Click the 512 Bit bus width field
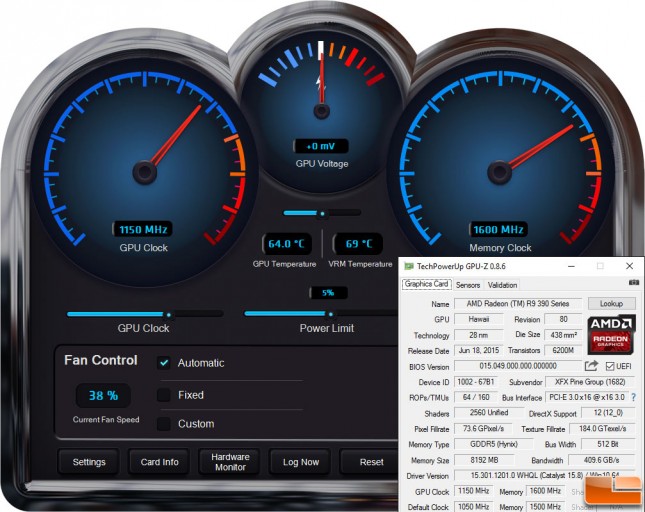 click(x=607, y=444)
